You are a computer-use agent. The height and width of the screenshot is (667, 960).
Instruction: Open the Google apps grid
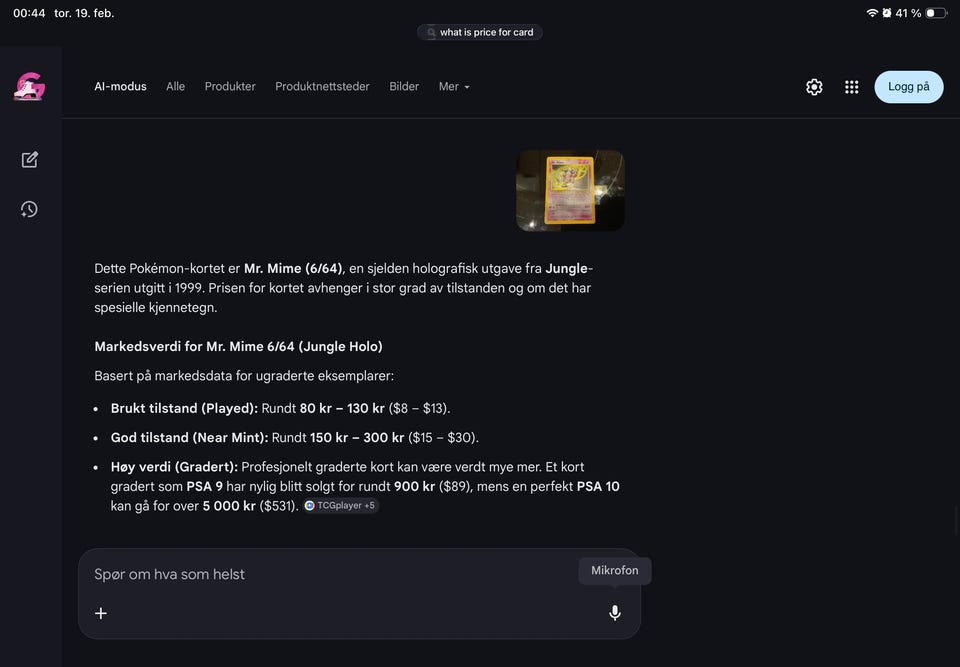click(852, 87)
